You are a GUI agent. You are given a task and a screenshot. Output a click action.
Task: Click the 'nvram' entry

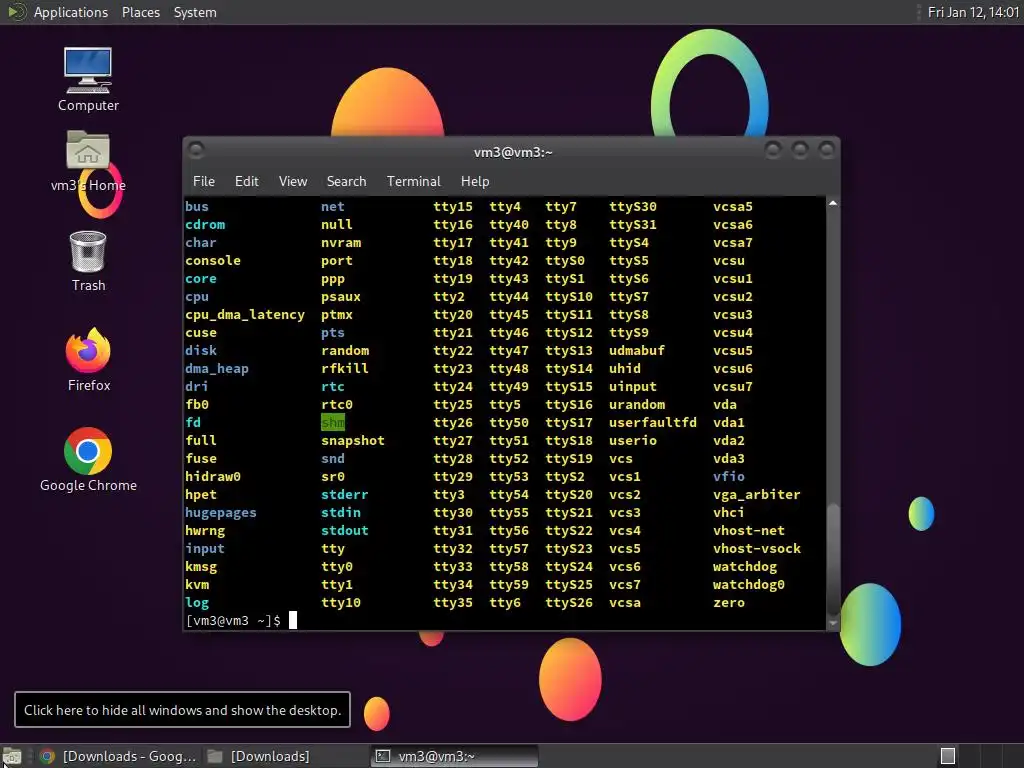click(341, 242)
